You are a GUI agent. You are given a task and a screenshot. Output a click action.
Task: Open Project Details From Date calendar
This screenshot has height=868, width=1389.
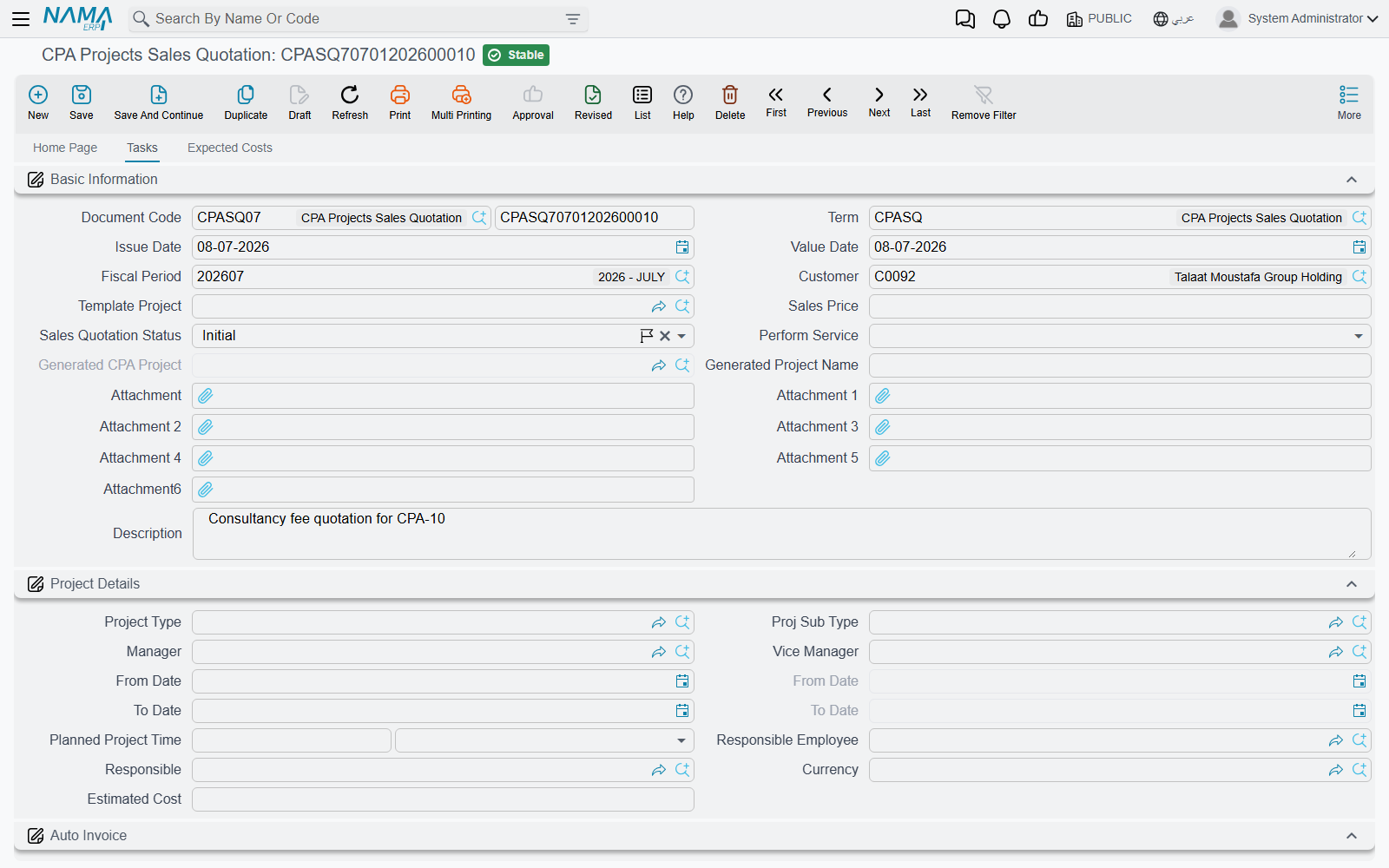point(682,681)
